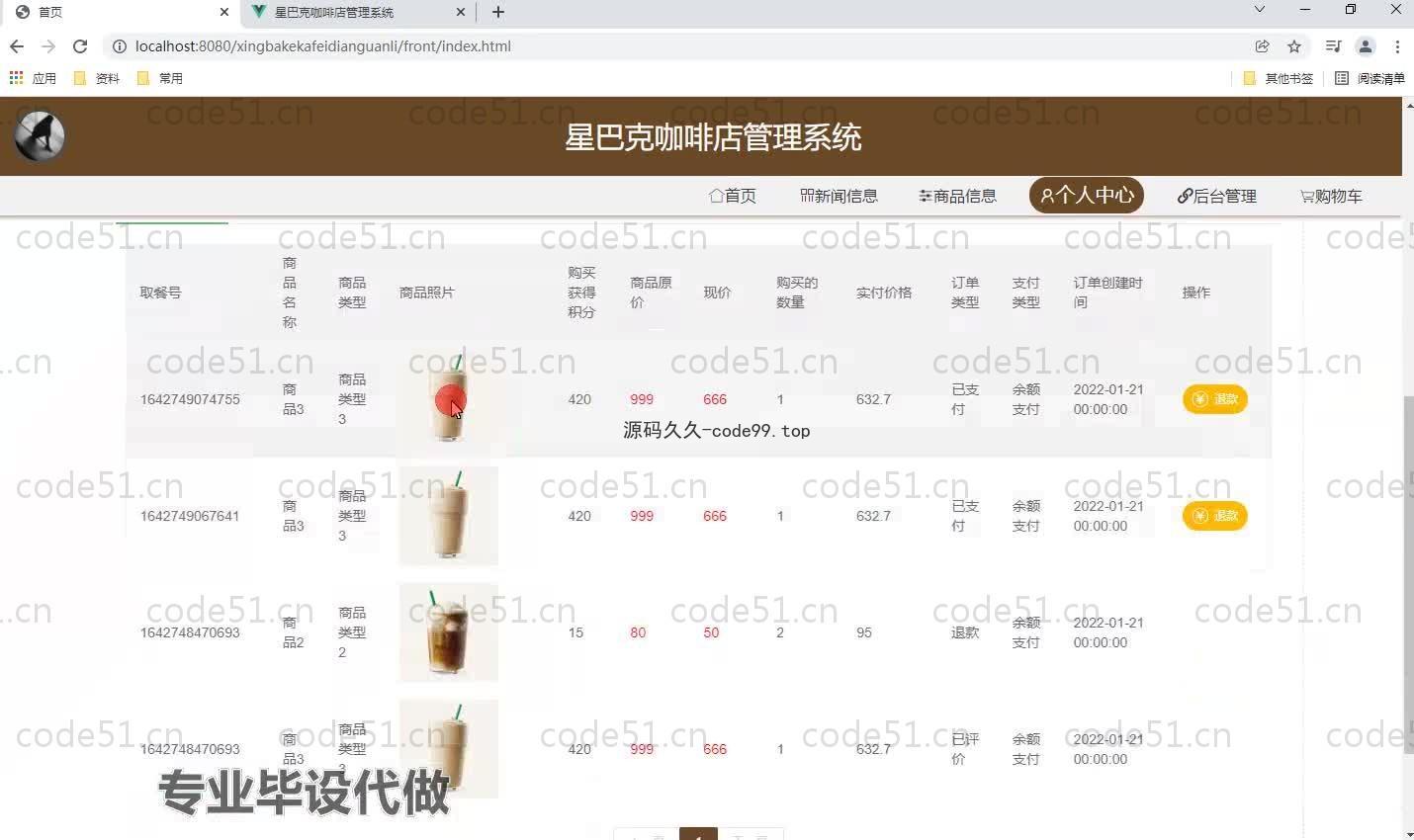Open the 其他书签 bookmarks folder

(1279, 78)
